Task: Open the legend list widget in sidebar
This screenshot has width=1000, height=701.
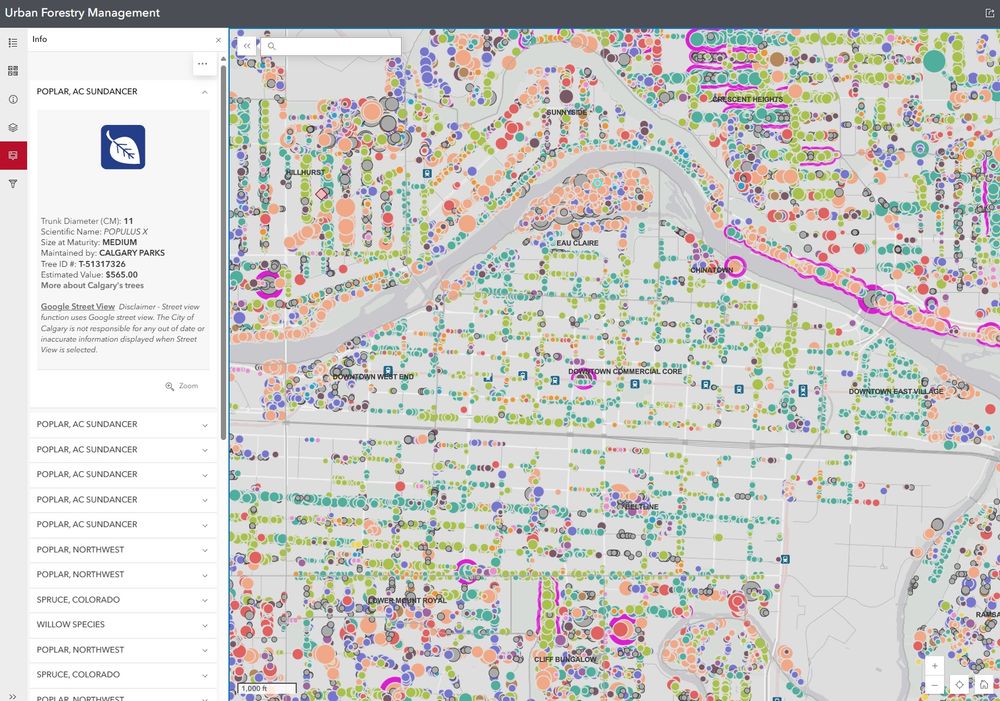Action: 13,43
